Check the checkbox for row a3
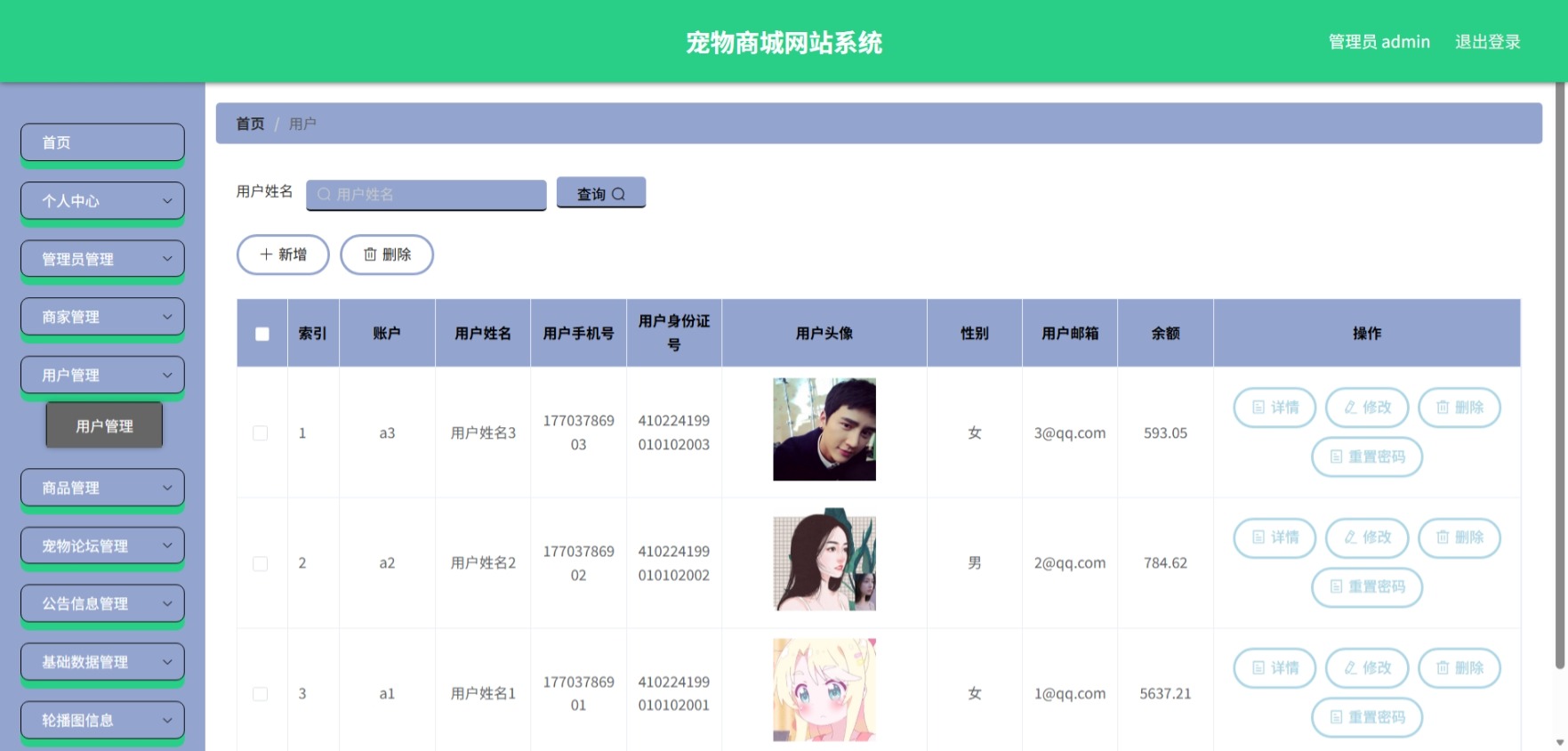This screenshot has width=1568, height=751. point(261,433)
